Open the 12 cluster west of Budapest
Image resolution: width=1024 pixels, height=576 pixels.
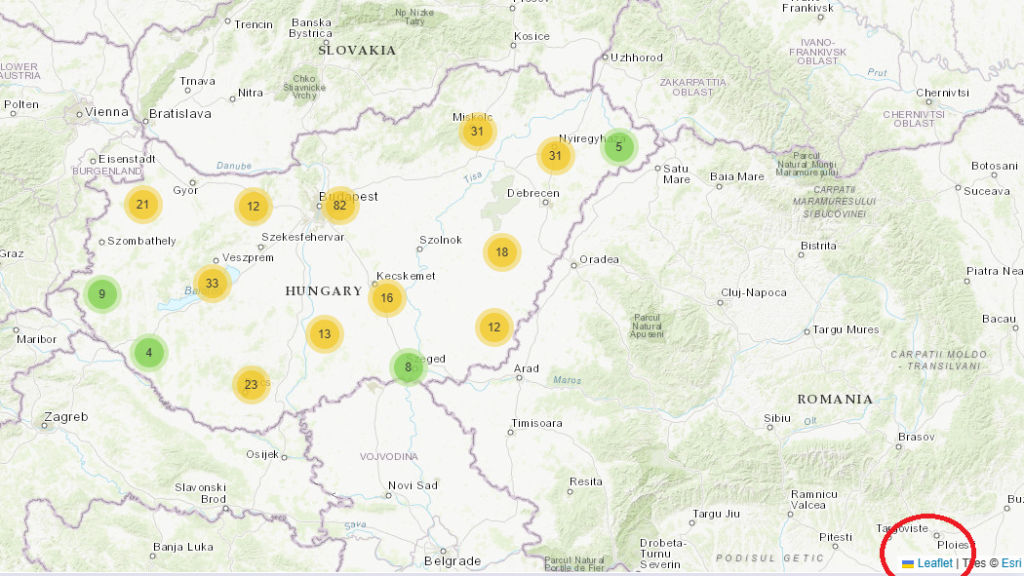(x=253, y=206)
